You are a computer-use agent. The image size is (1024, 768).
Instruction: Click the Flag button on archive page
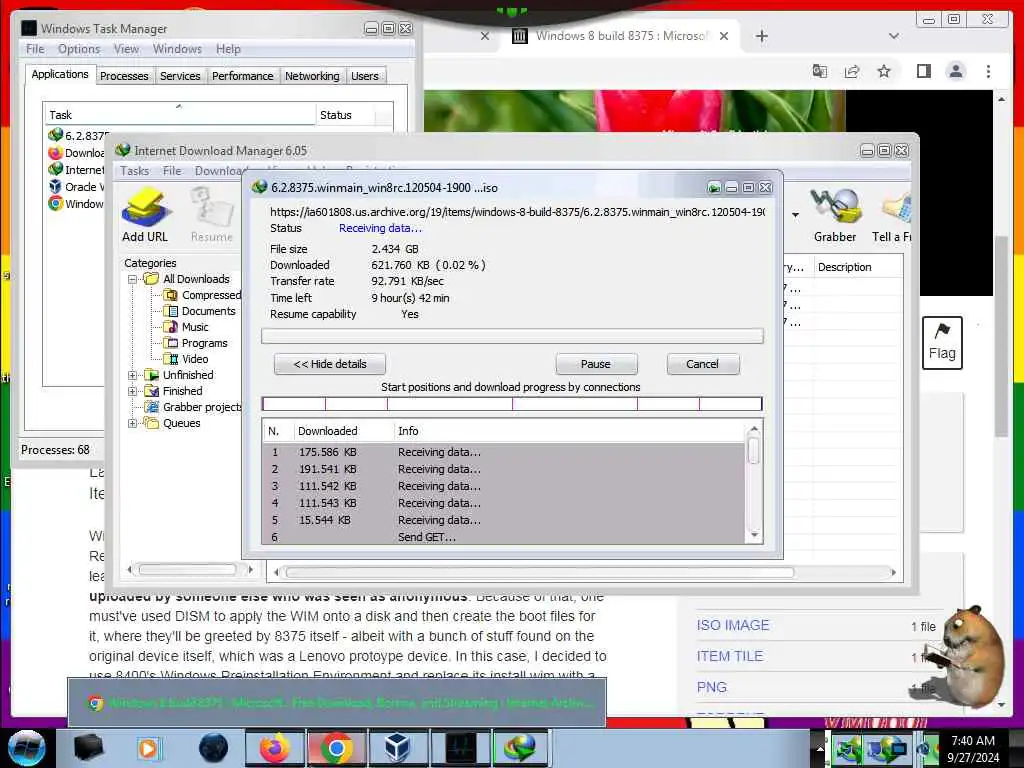(x=942, y=343)
